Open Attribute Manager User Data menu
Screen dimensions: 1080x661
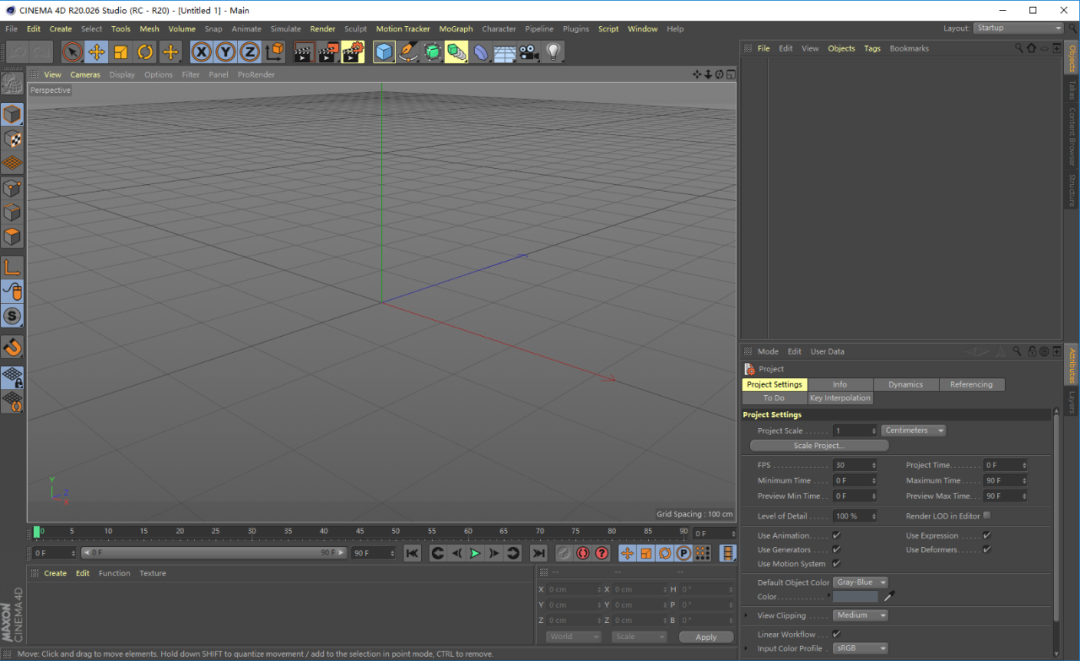tap(827, 351)
